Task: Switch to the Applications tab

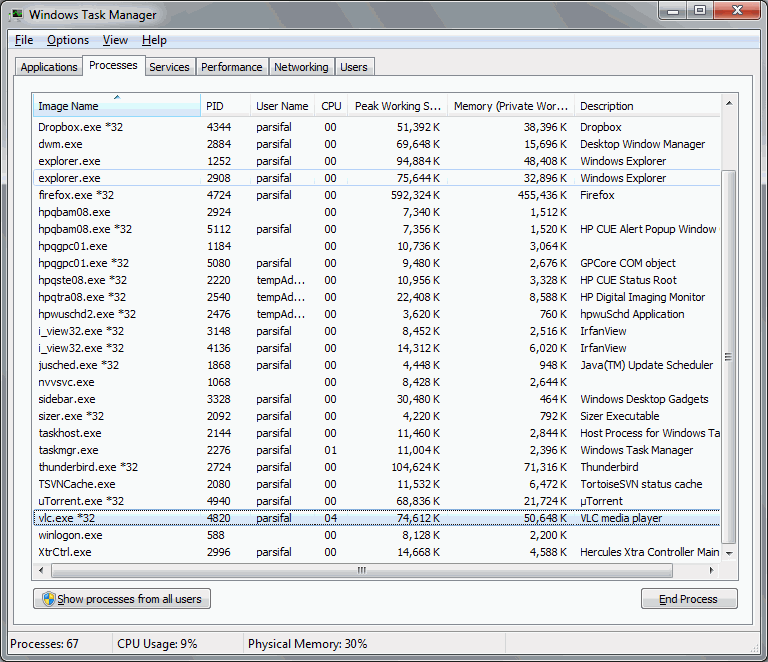Action: (x=49, y=67)
